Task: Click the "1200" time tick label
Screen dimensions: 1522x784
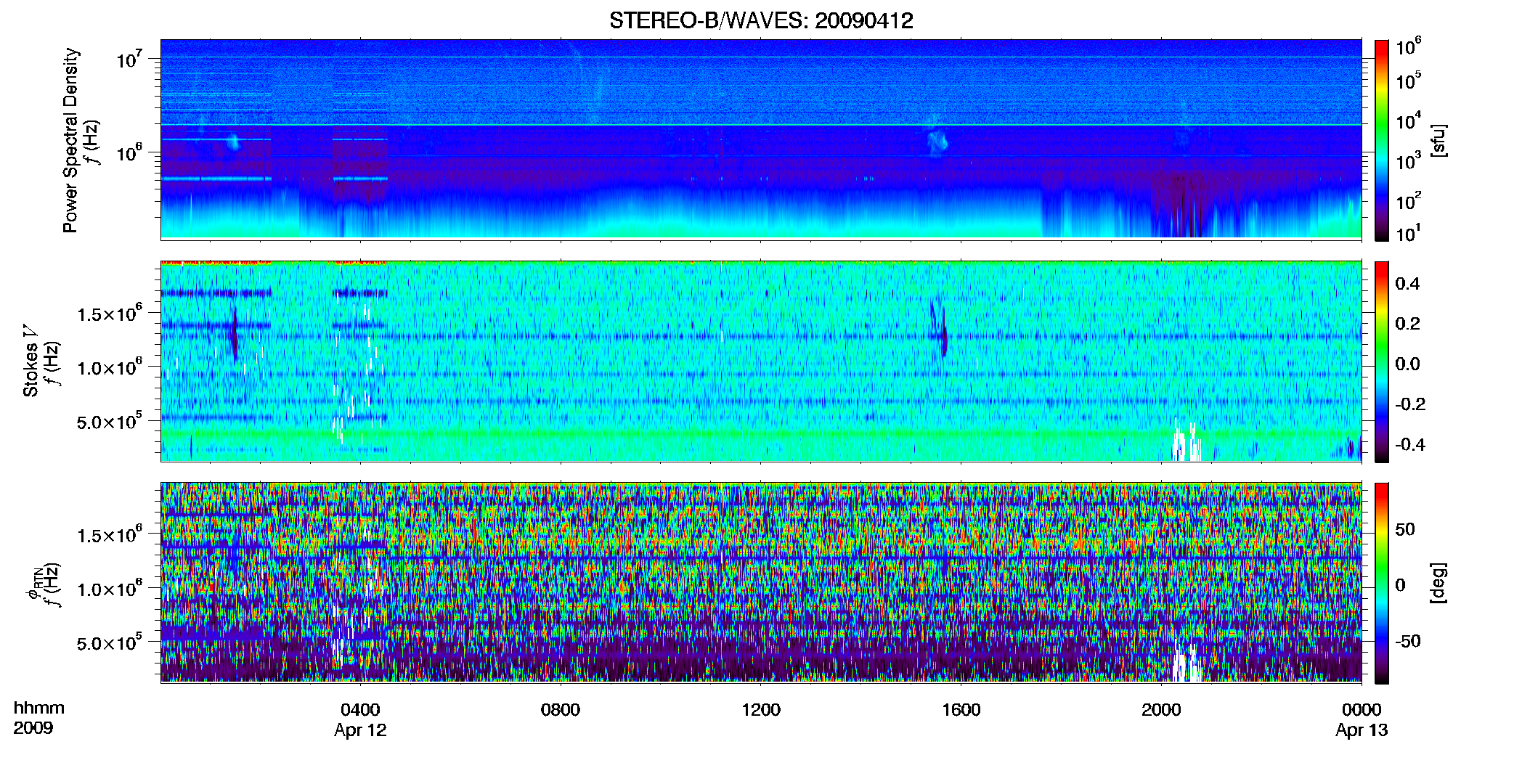Action: [761, 709]
